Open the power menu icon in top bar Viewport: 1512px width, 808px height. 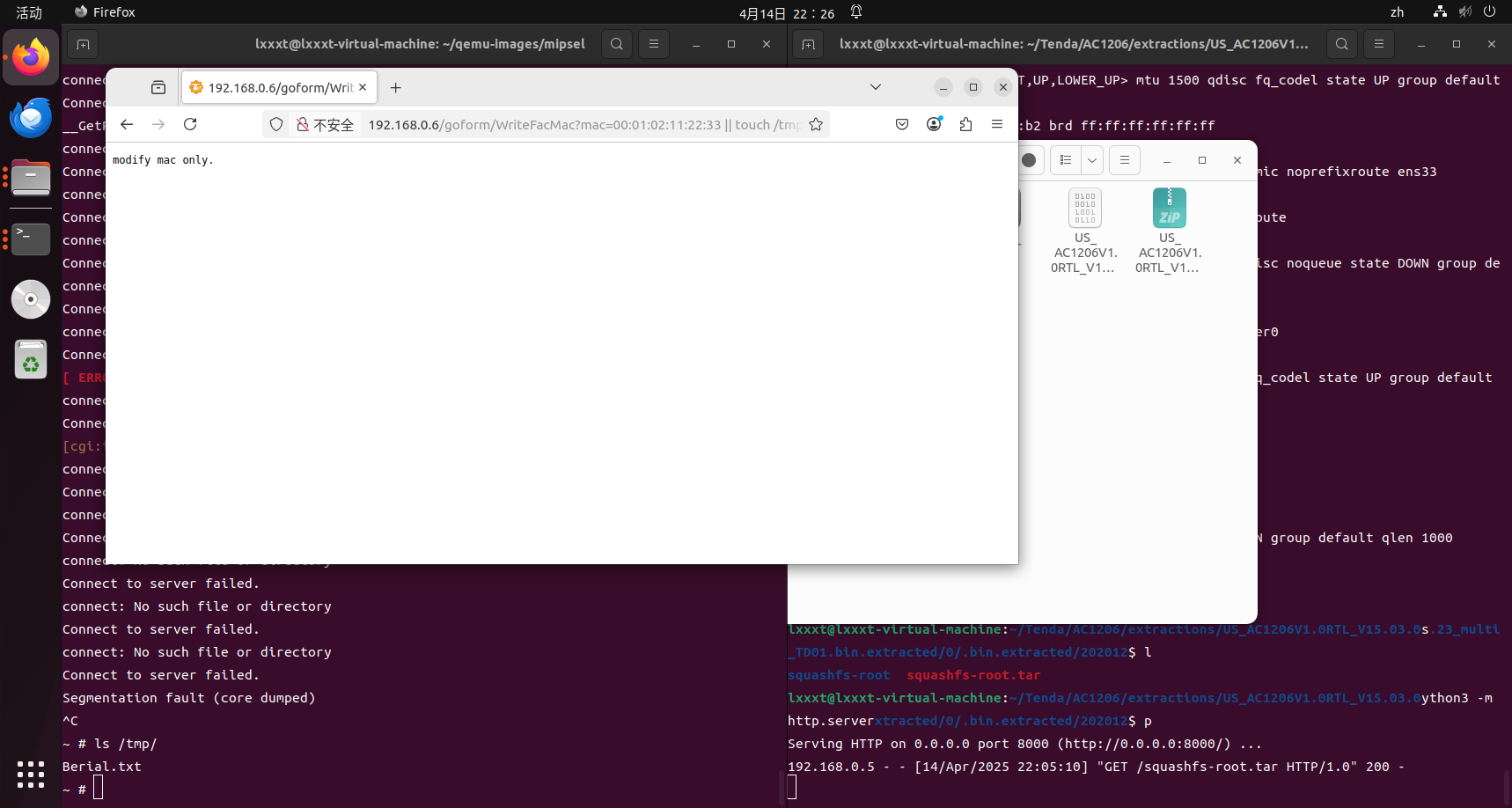pyautogui.click(x=1490, y=12)
